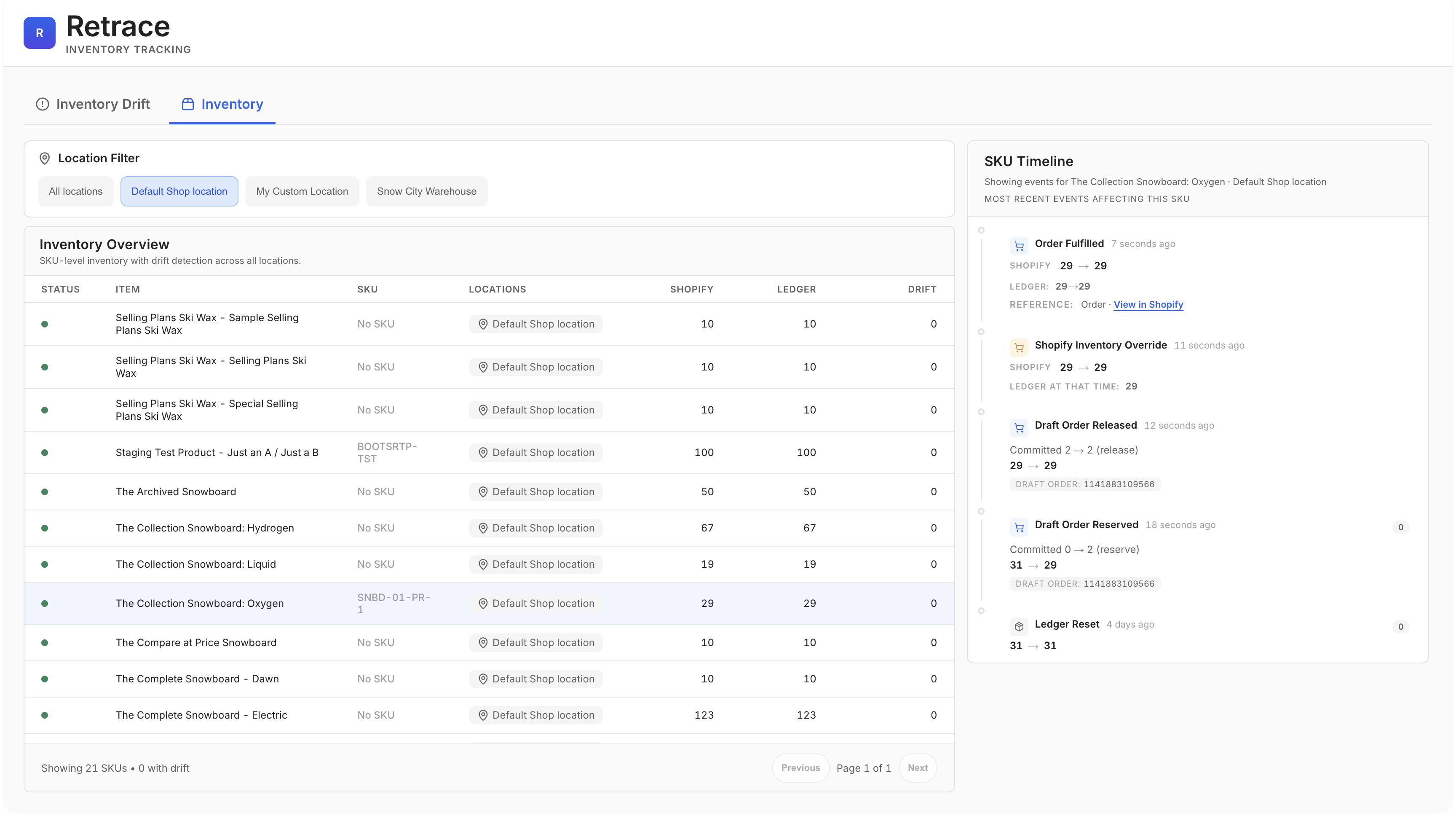Select the Default Shop location filter
This screenshot has height=816, width=1456.
pos(179,191)
